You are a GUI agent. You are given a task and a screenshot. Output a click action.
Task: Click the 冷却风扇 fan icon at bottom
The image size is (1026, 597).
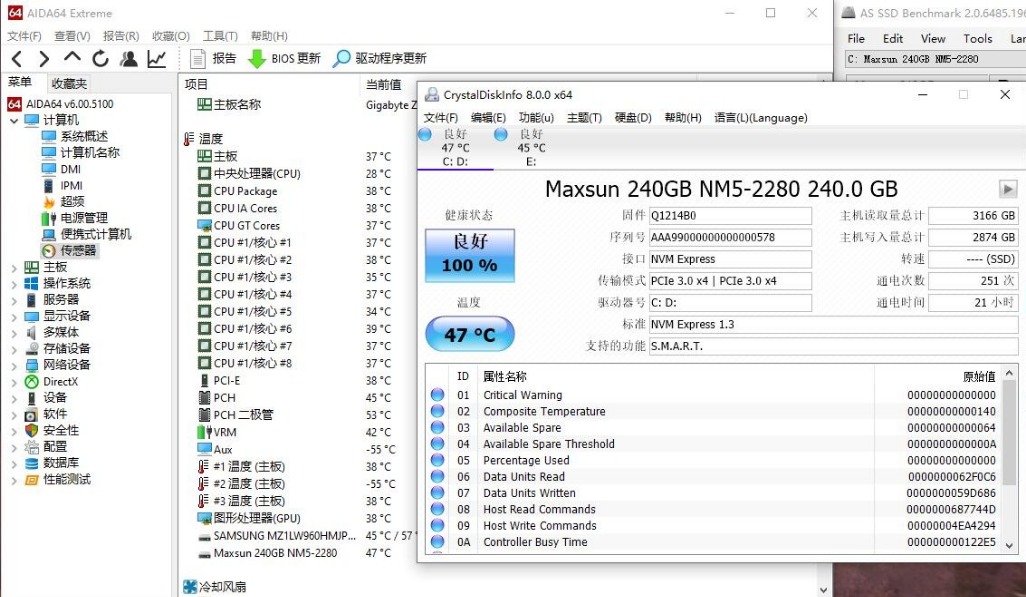pos(191,583)
